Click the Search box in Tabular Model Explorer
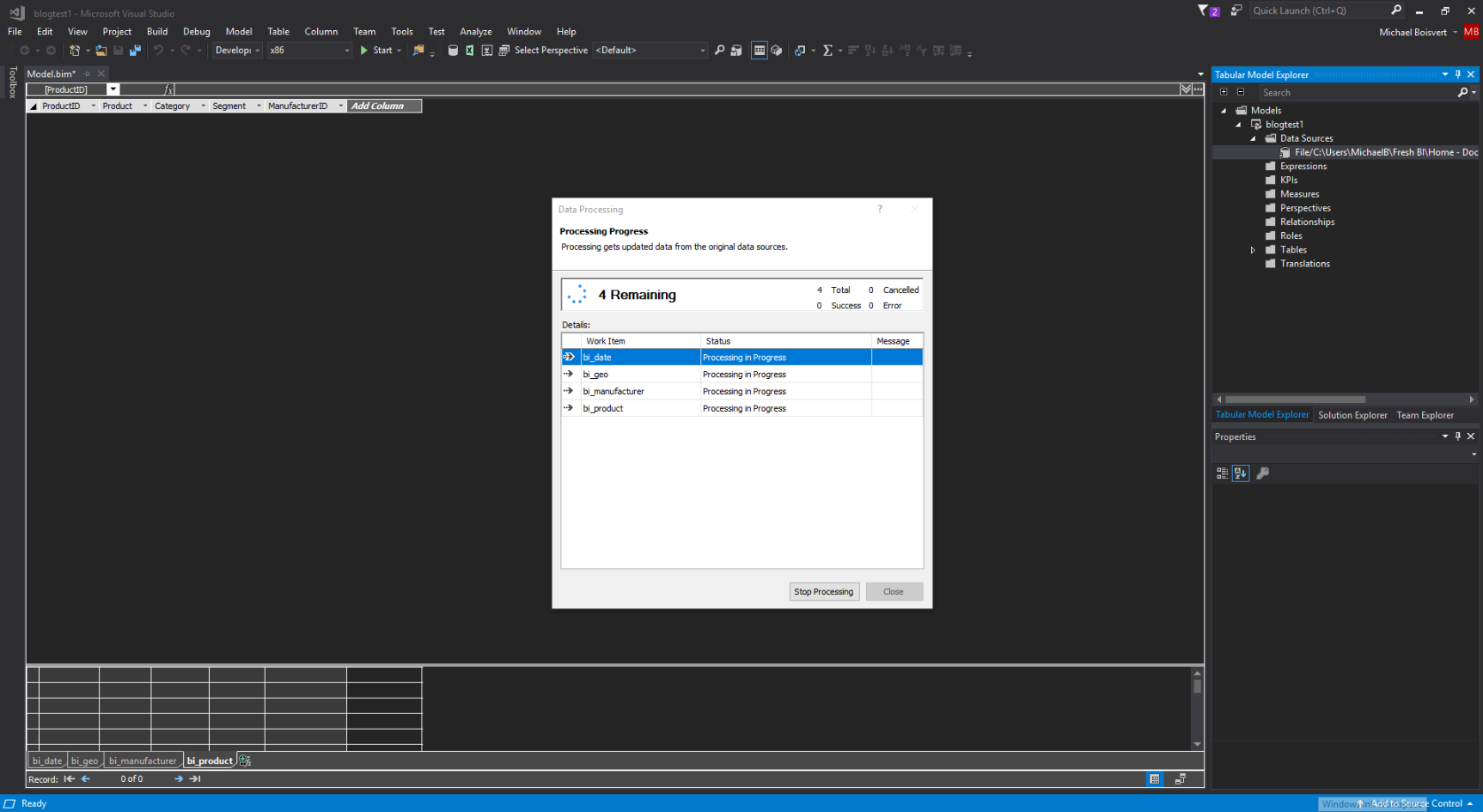This screenshot has width=1483, height=812. pyautogui.click(x=1358, y=92)
